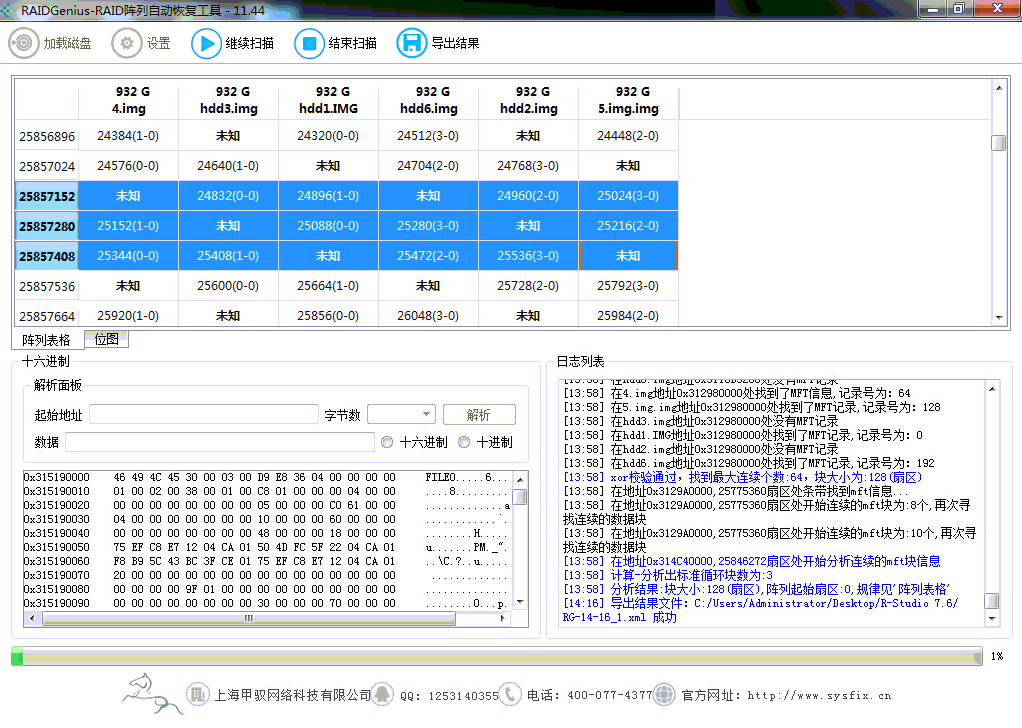Switch to the 位图 tab
This screenshot has width=1022, height=728.
pyautogui.click(x=107, y=338)
